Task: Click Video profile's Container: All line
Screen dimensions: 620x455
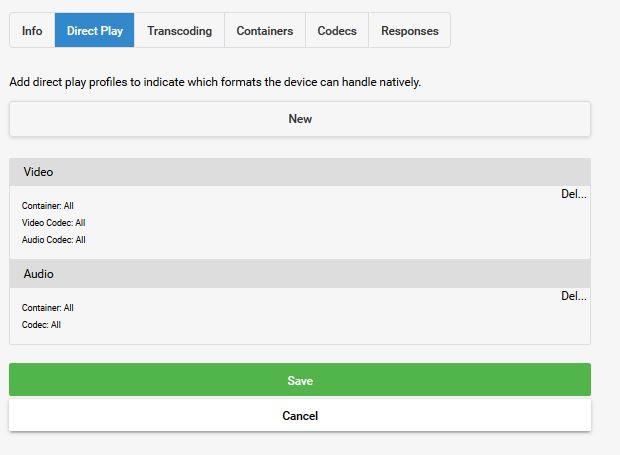Action: tap(48, 206)
